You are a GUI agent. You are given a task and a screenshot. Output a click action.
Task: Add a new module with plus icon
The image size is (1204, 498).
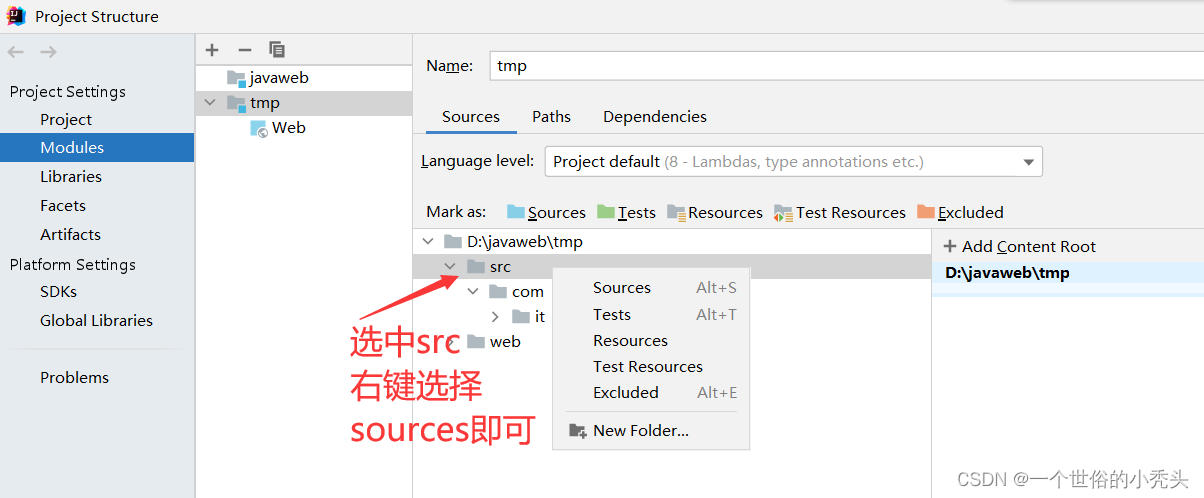tap(212, 50)
